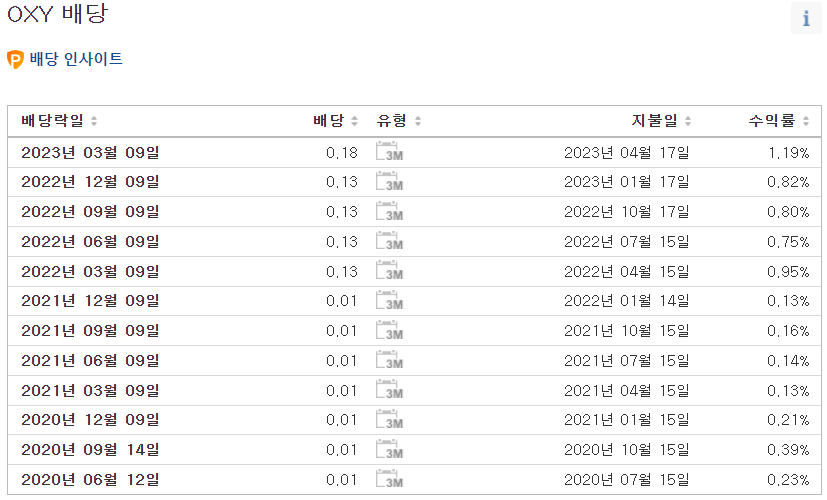The image size is (827, 500).
Task: Click the 0.18 dividend value
Action: (342, 152)
